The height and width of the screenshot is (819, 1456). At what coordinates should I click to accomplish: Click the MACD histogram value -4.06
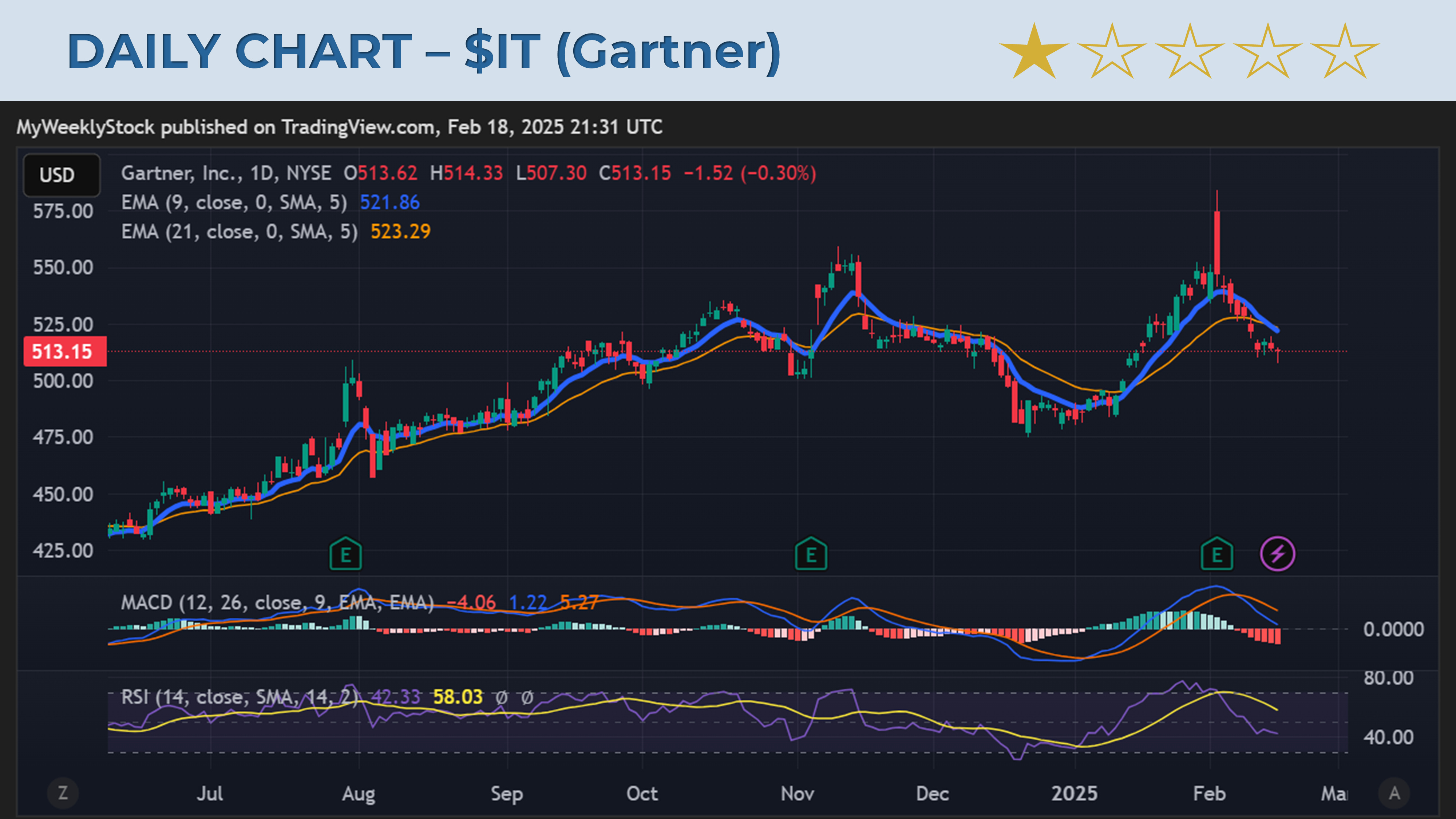click(471, 602)
